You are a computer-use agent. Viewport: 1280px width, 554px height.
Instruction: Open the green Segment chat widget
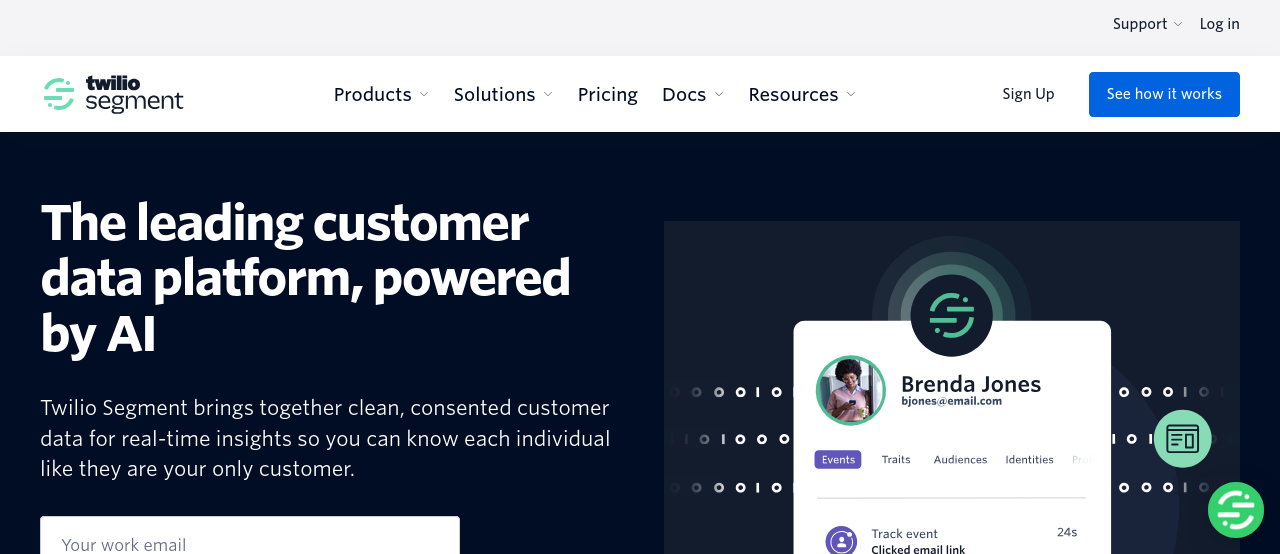[x=1236, y=510]
